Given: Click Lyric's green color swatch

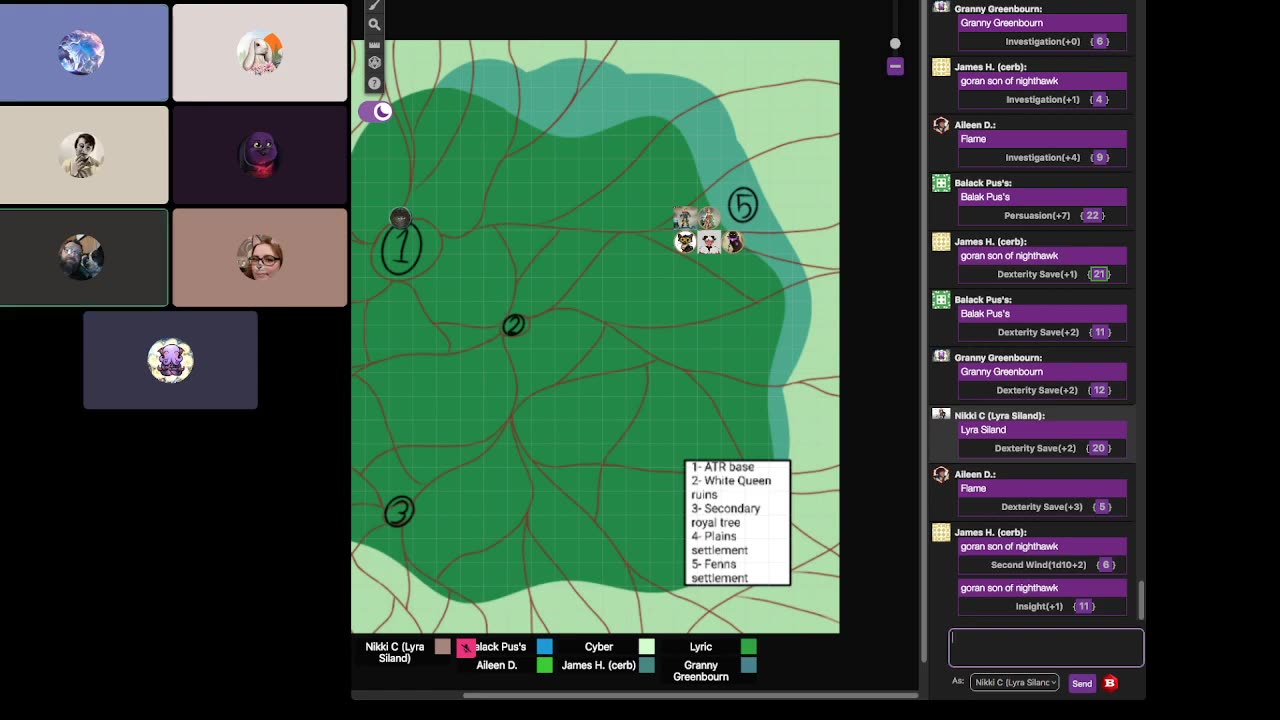Looking at the screenshot, I should coord(749,647).
